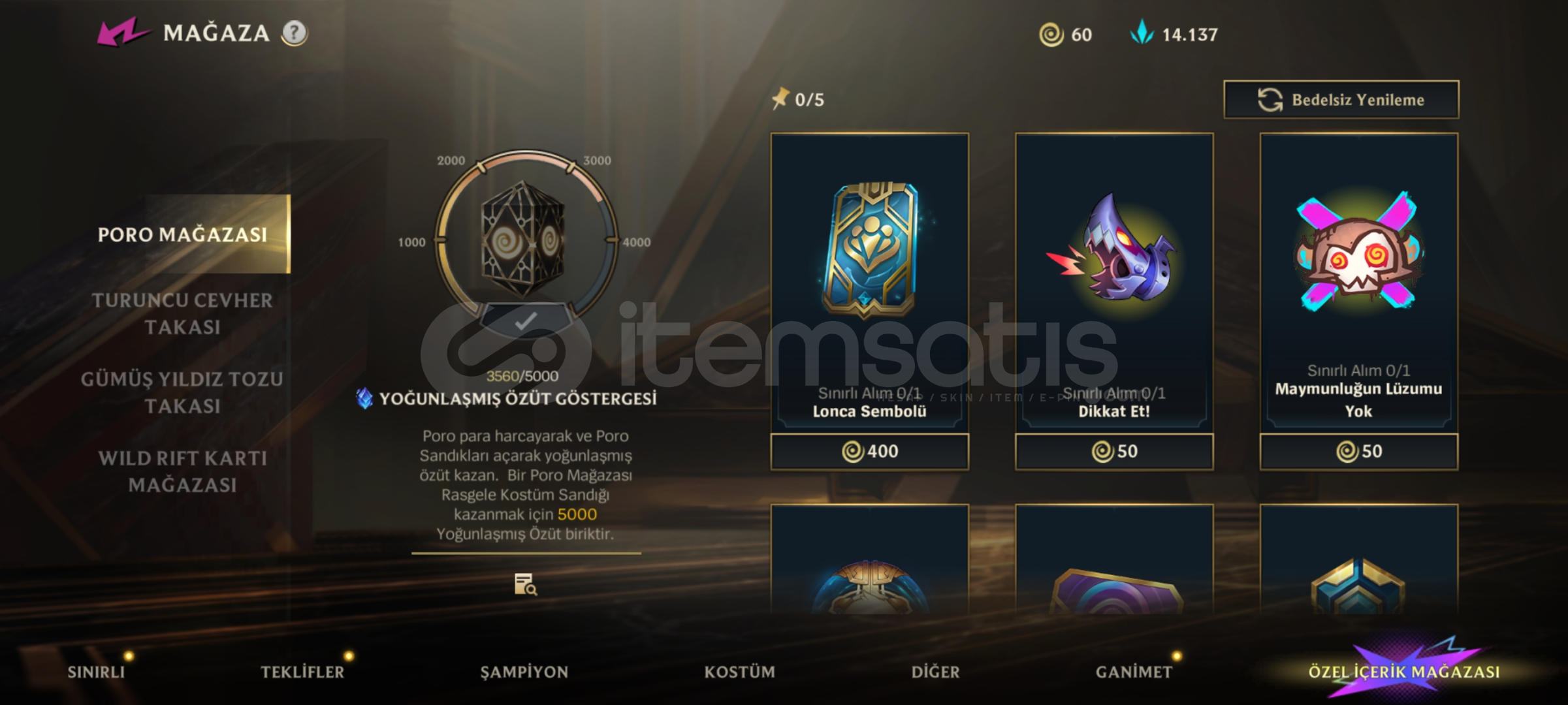
Task: Click the 3560/5000 progress checkmark
Action: point(525,321)
